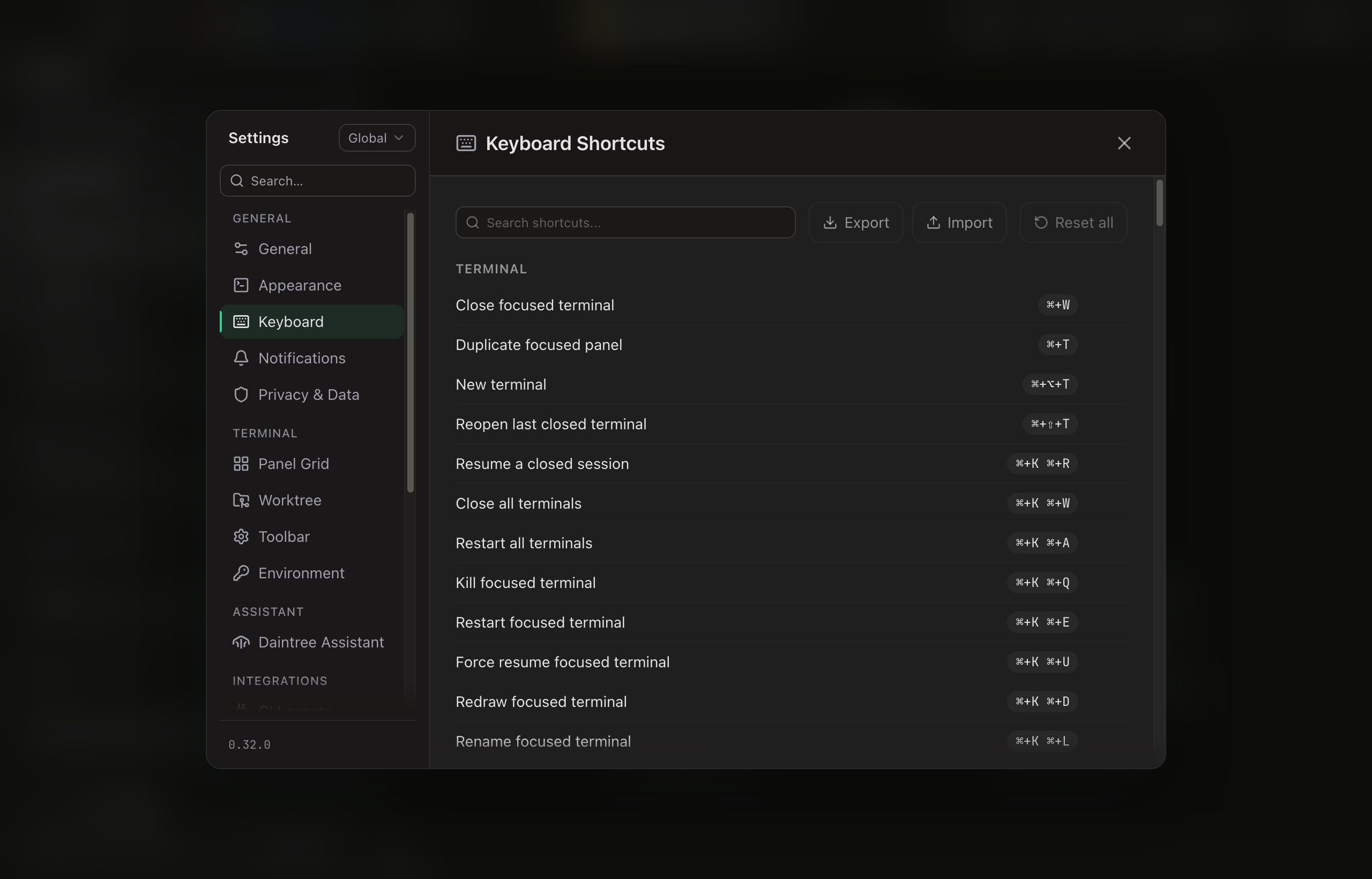Click the Privacy & Data shield icon

(x=241, y=395)
